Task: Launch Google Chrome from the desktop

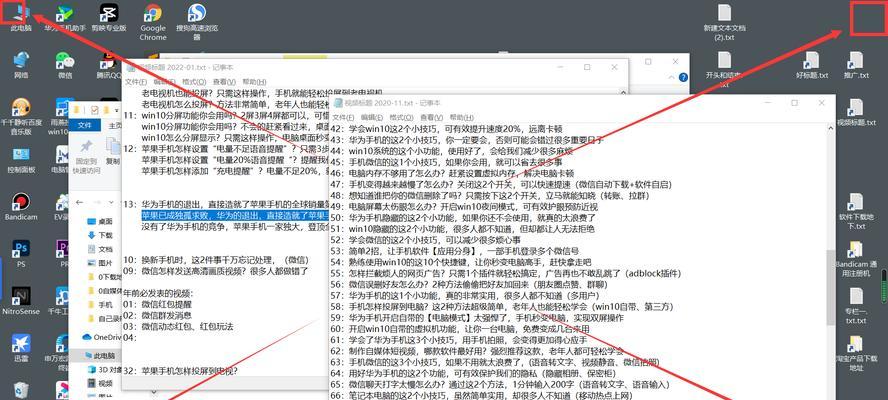Action: [x=153, y=22]
